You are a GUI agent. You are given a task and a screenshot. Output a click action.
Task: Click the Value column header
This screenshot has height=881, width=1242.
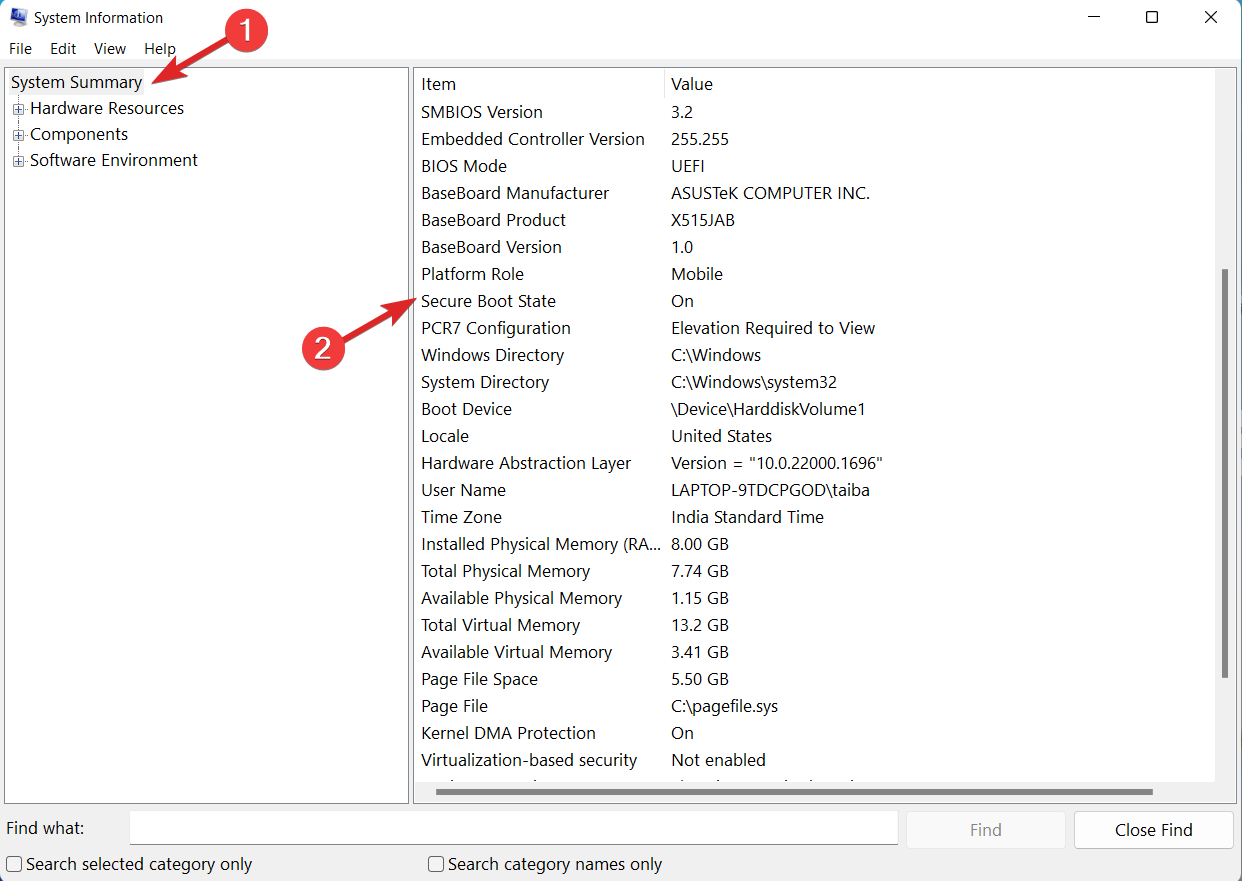tap(939, 84)
